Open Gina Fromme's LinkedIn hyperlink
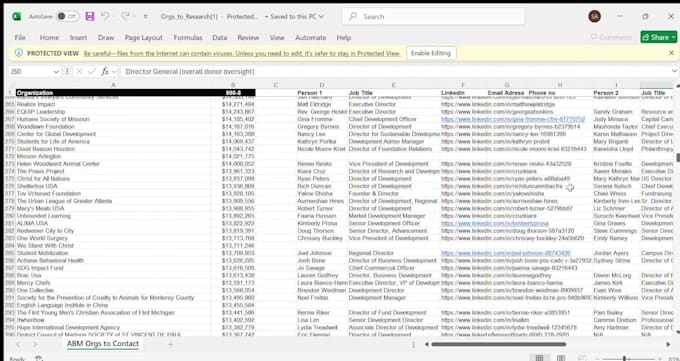Image resolution: width=680 pixels, height=361 pixels. (x=513, y=119)
